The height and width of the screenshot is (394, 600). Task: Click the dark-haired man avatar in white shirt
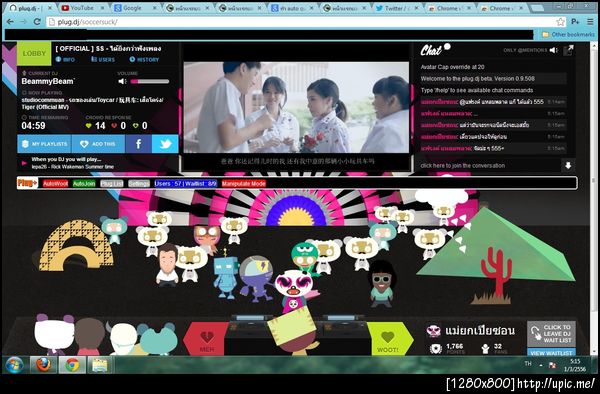coord(167,265)
